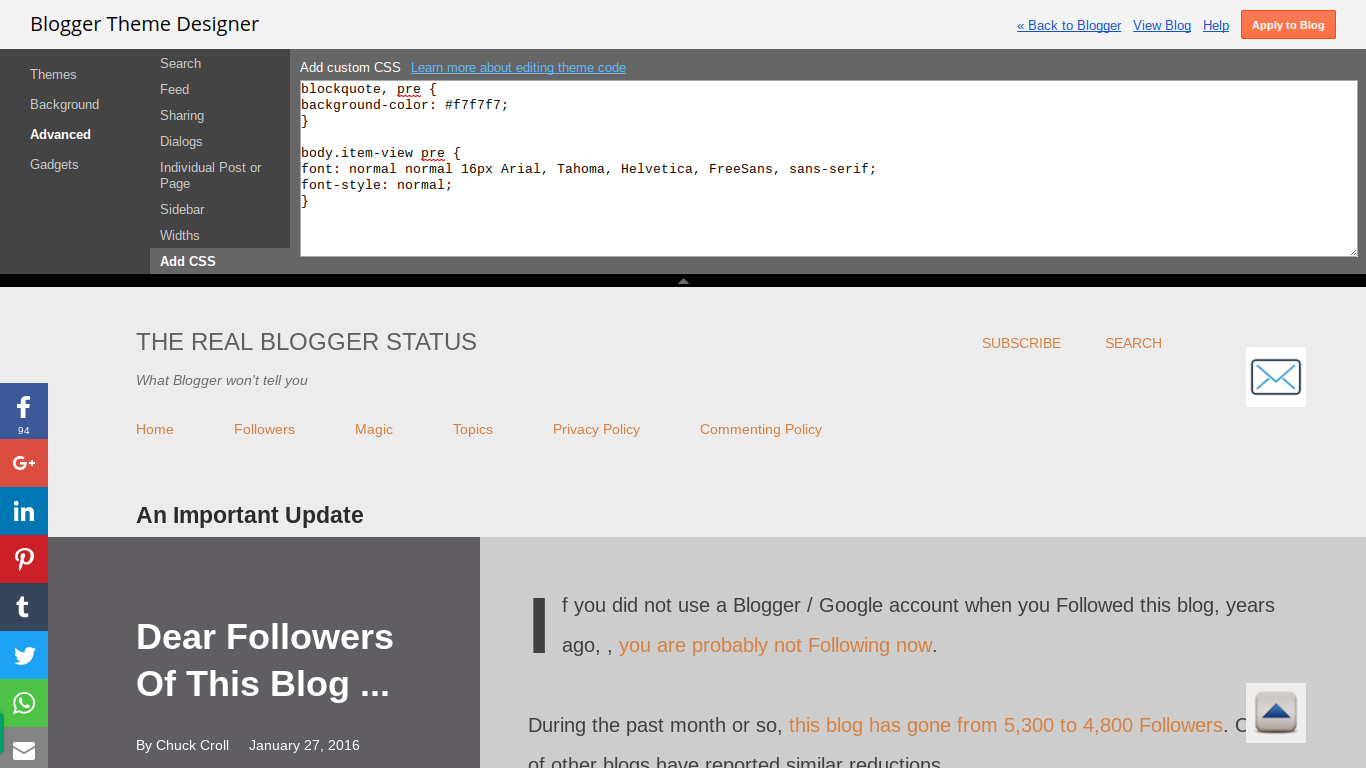This screenshot has height=768, width=1366.
Task: Click the LinkedIn share icon
Action: click(23, 511)
